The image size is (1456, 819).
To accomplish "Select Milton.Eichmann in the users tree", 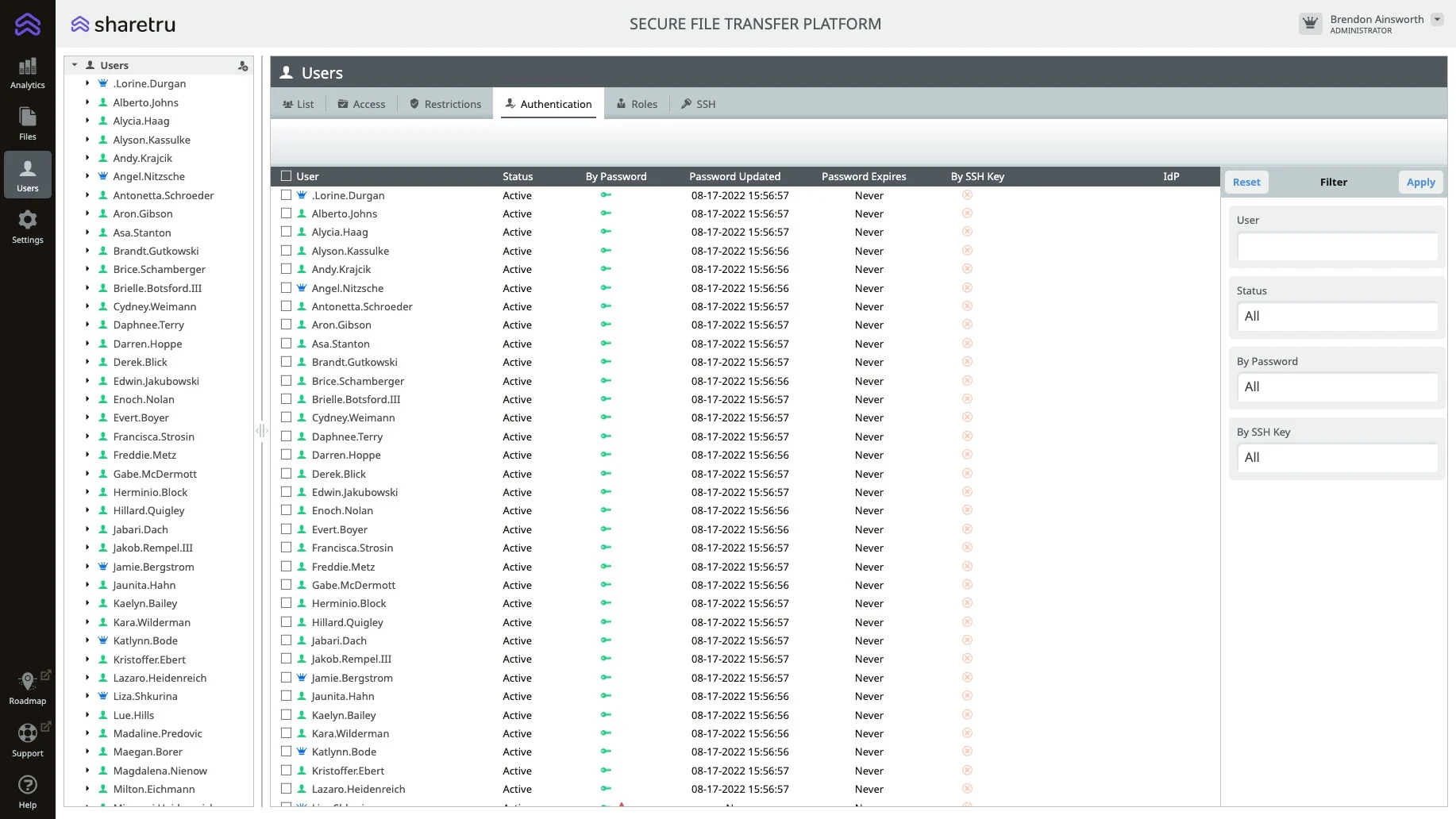I will pos(154,789).
